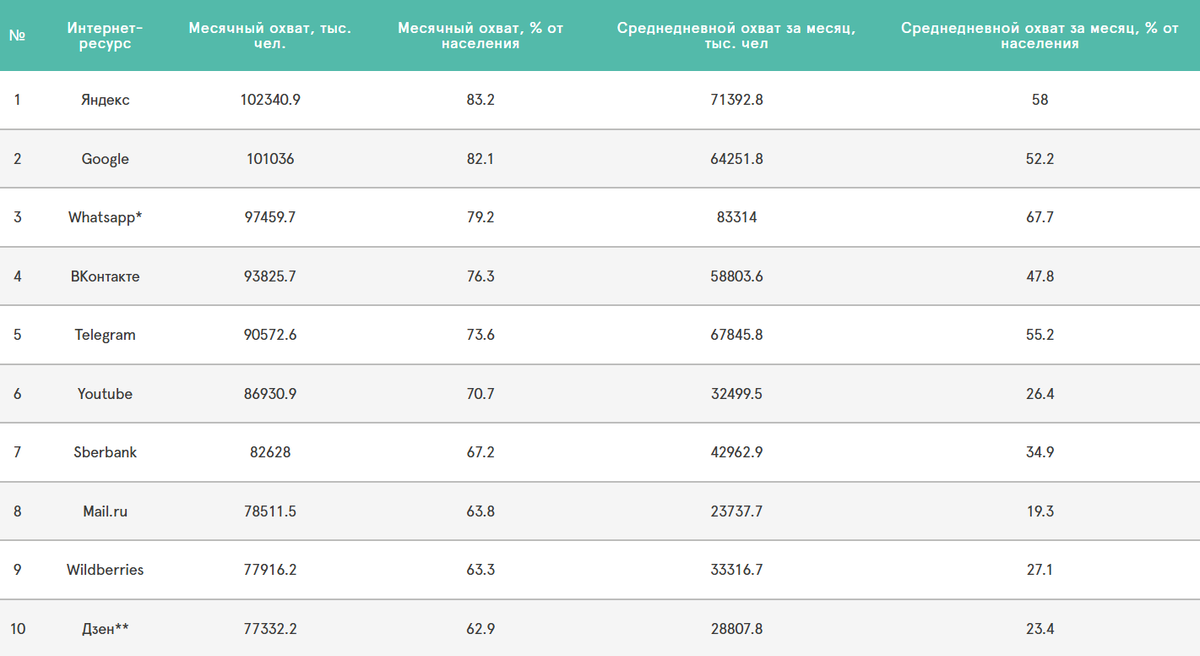Click the 'Месячный охват, % от населения' header
Viewport: 1200px width, 656px height.
(481, 36)
